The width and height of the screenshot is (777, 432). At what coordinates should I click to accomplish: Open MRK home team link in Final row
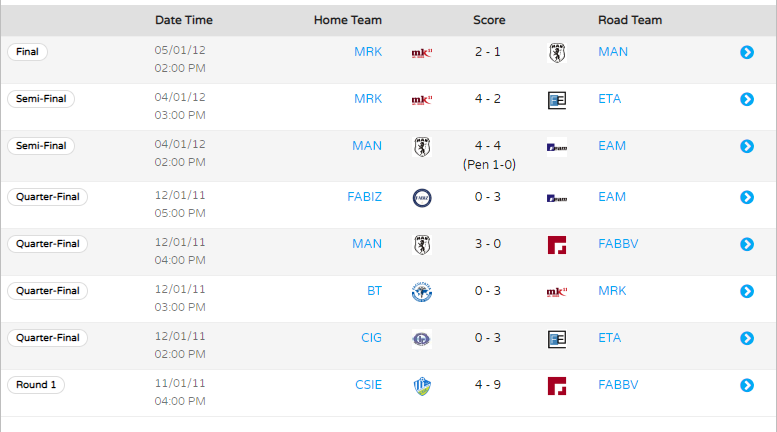368,52
